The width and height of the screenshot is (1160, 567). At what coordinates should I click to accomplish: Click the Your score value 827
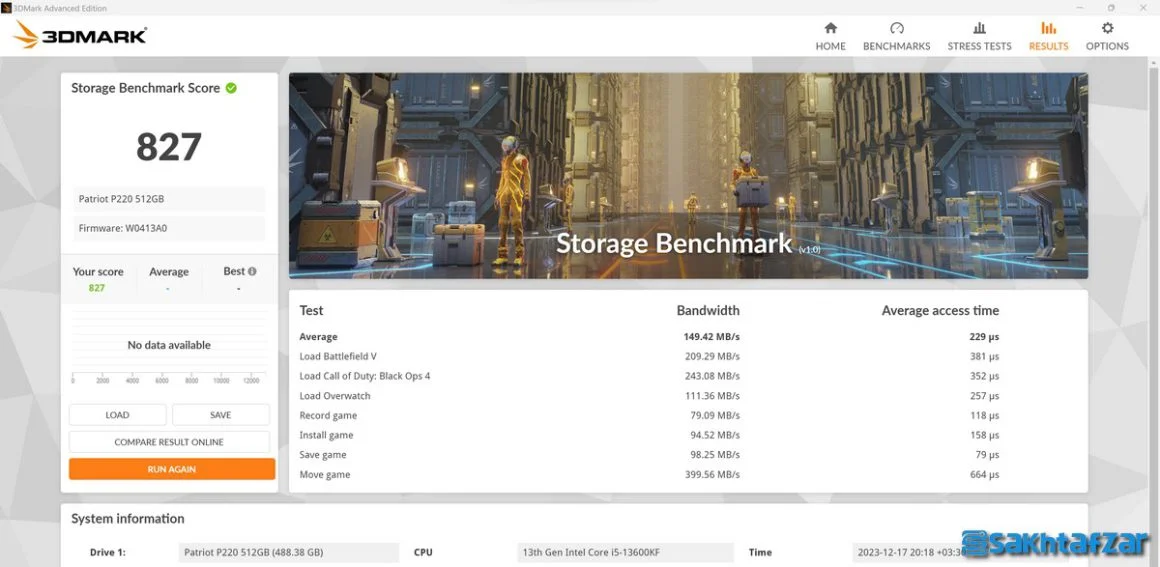[97, 288]
